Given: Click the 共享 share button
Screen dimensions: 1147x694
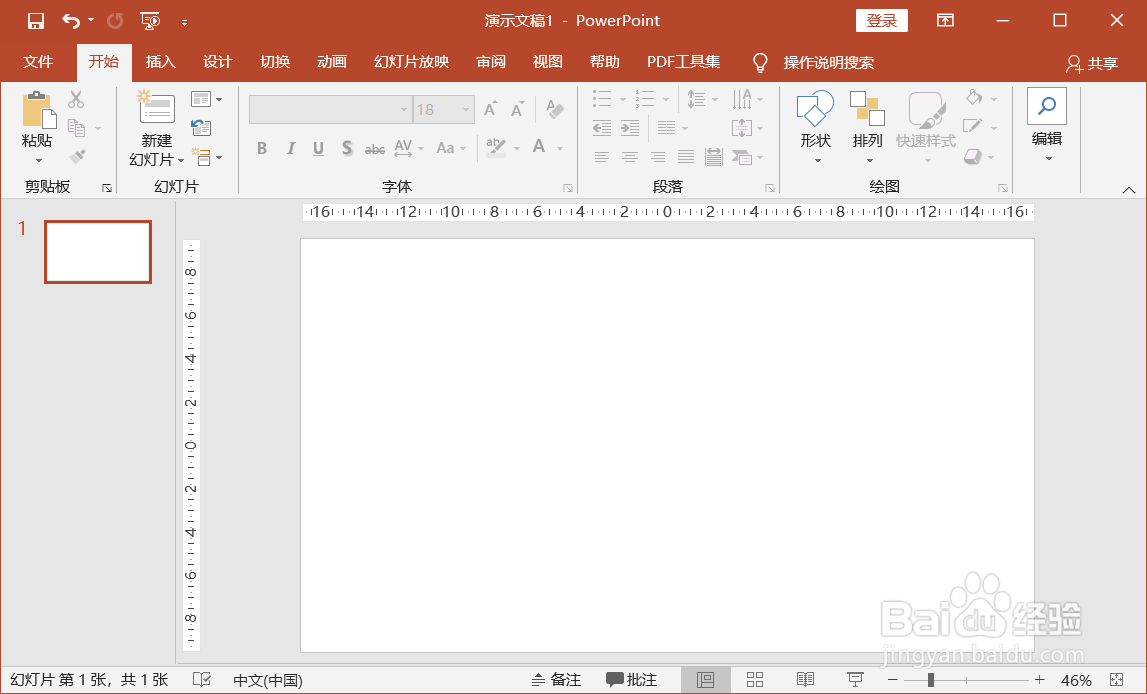Looking at the screenshot, I should (1092, 64).
